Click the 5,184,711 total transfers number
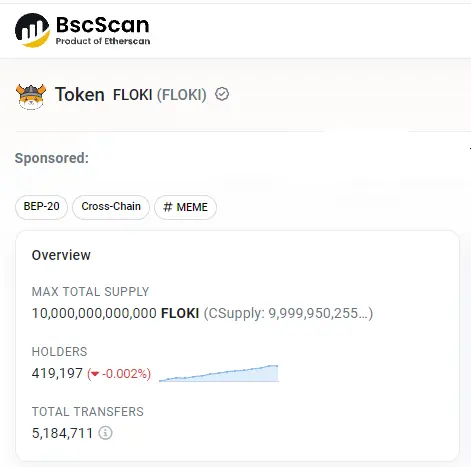471x467 pixels. (62, 433)
